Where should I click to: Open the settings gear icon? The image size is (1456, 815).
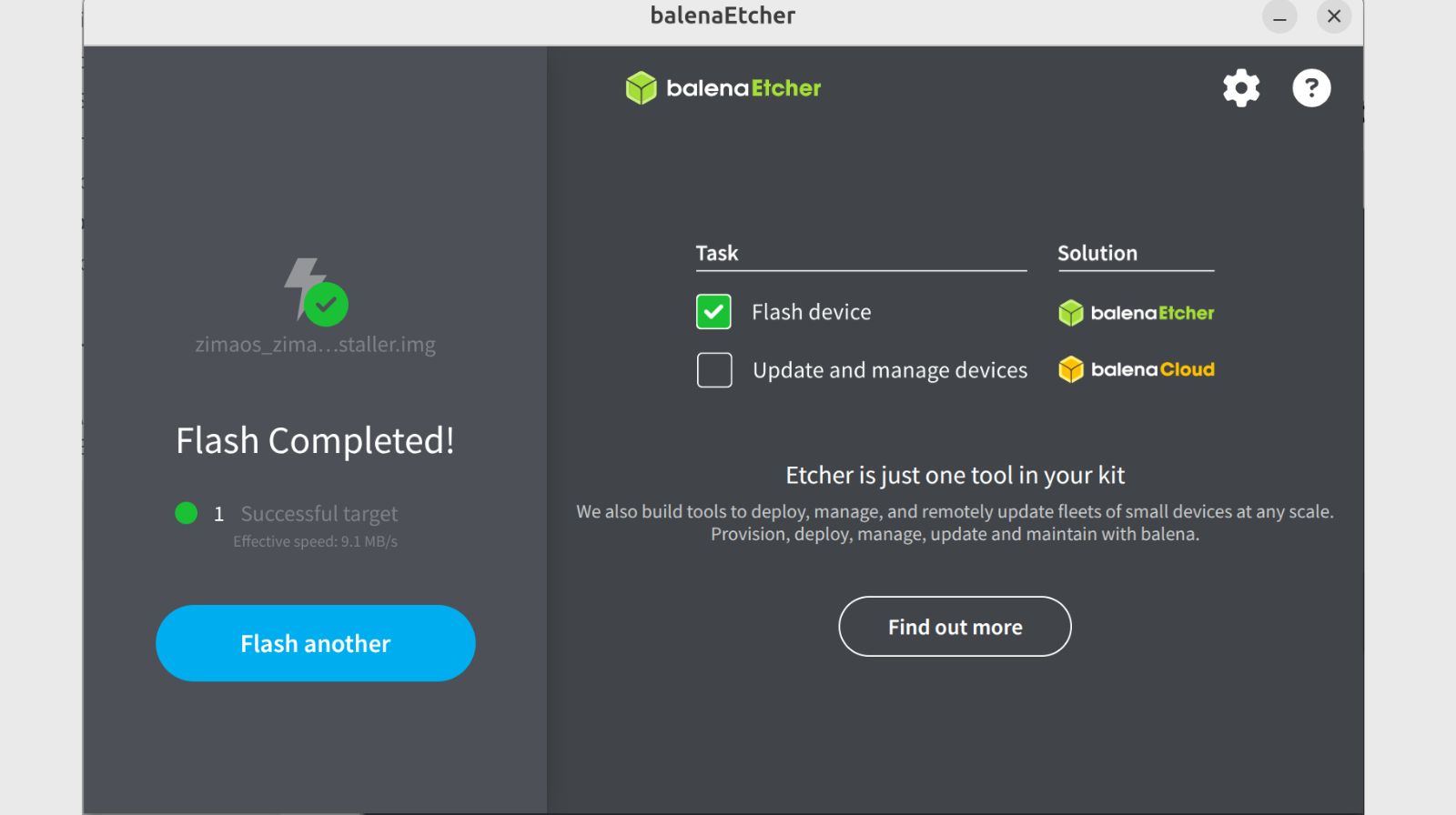click(x=1241, y=88)
